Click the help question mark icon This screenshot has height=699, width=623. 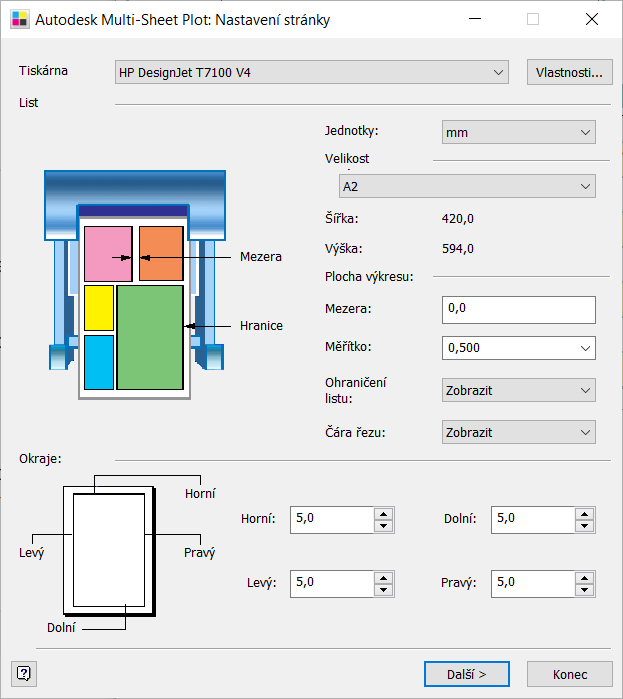coord(24,674)
